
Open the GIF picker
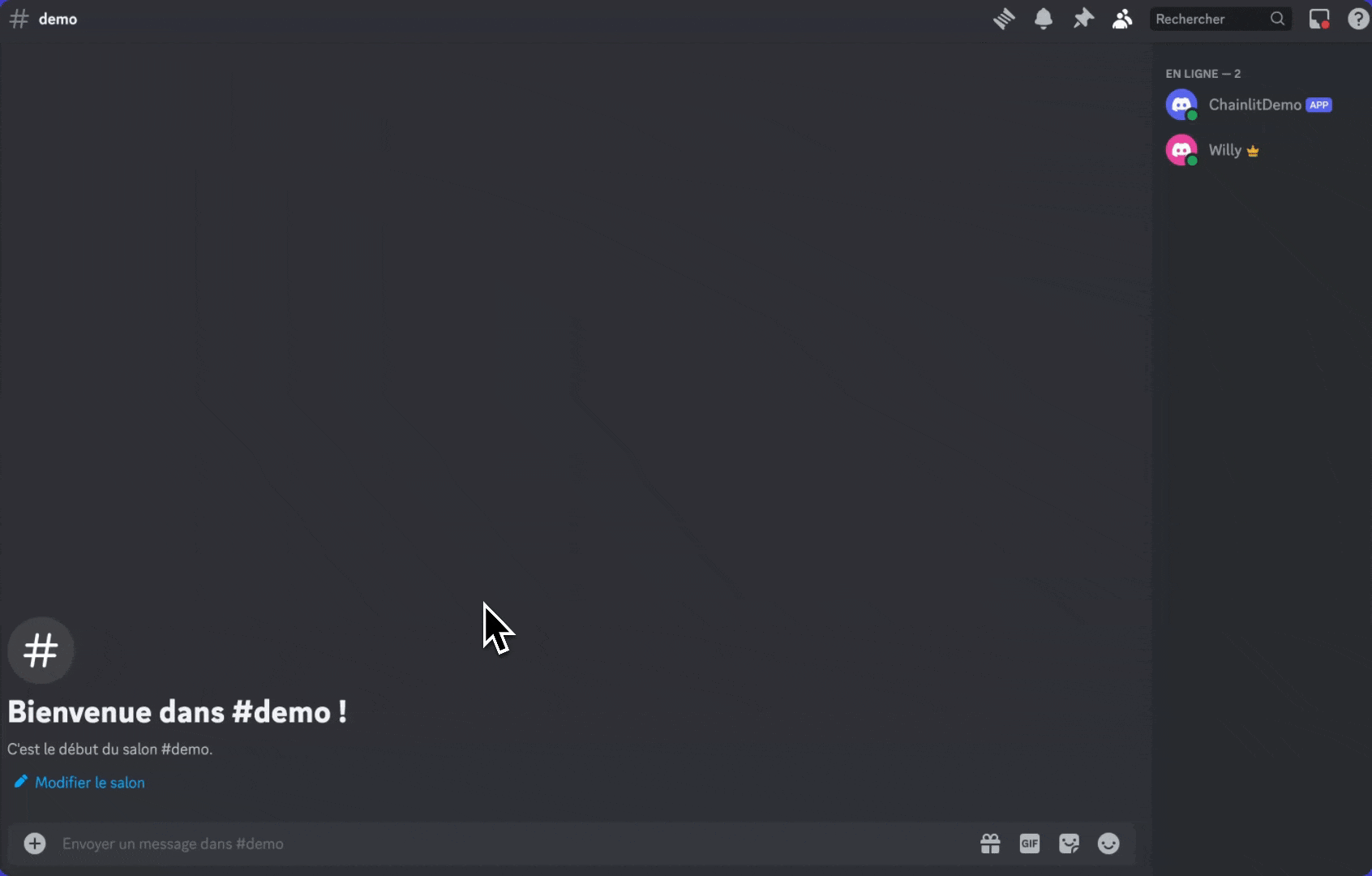point(1030,844)
